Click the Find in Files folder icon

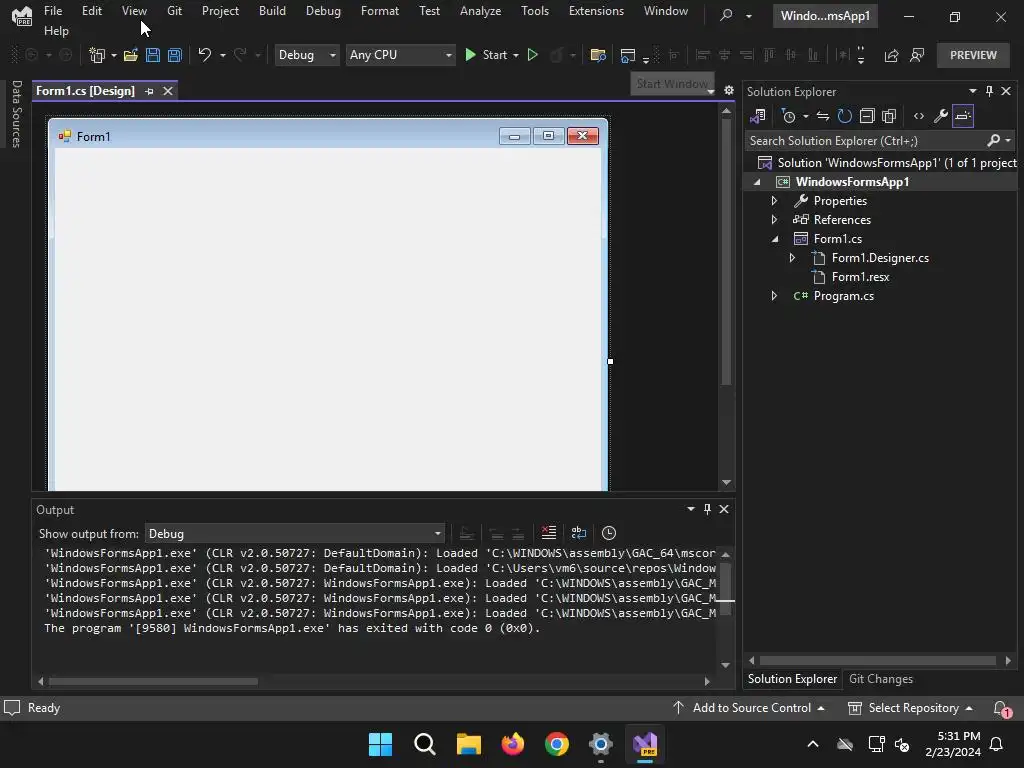(x=598, y=56)
